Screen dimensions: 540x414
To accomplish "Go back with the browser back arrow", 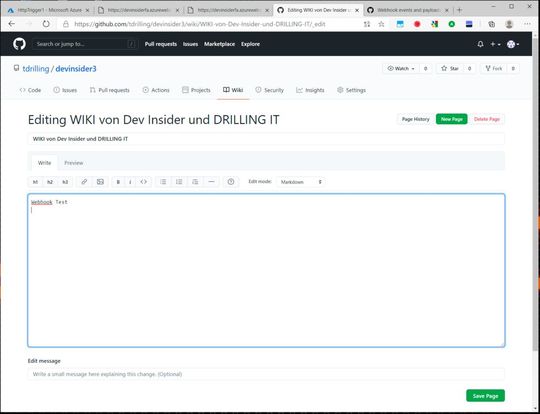I will pos(11,24).
